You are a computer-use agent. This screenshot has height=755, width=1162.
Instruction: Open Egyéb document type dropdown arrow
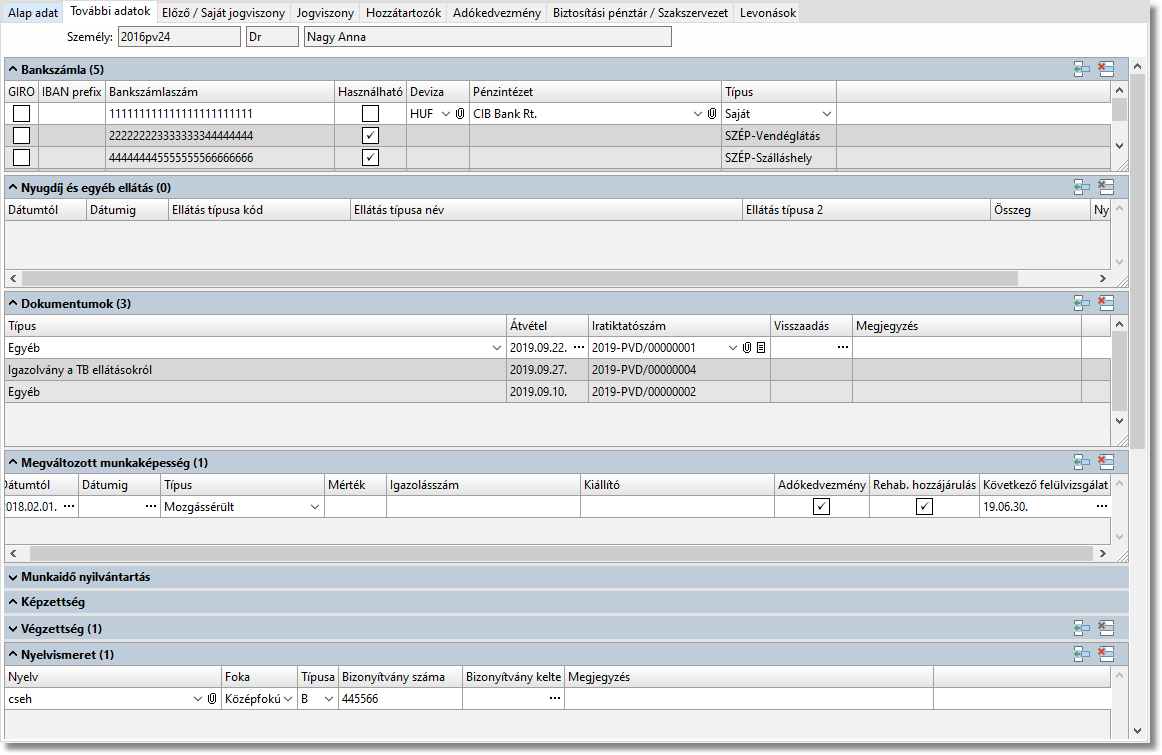tap(497, 348)
